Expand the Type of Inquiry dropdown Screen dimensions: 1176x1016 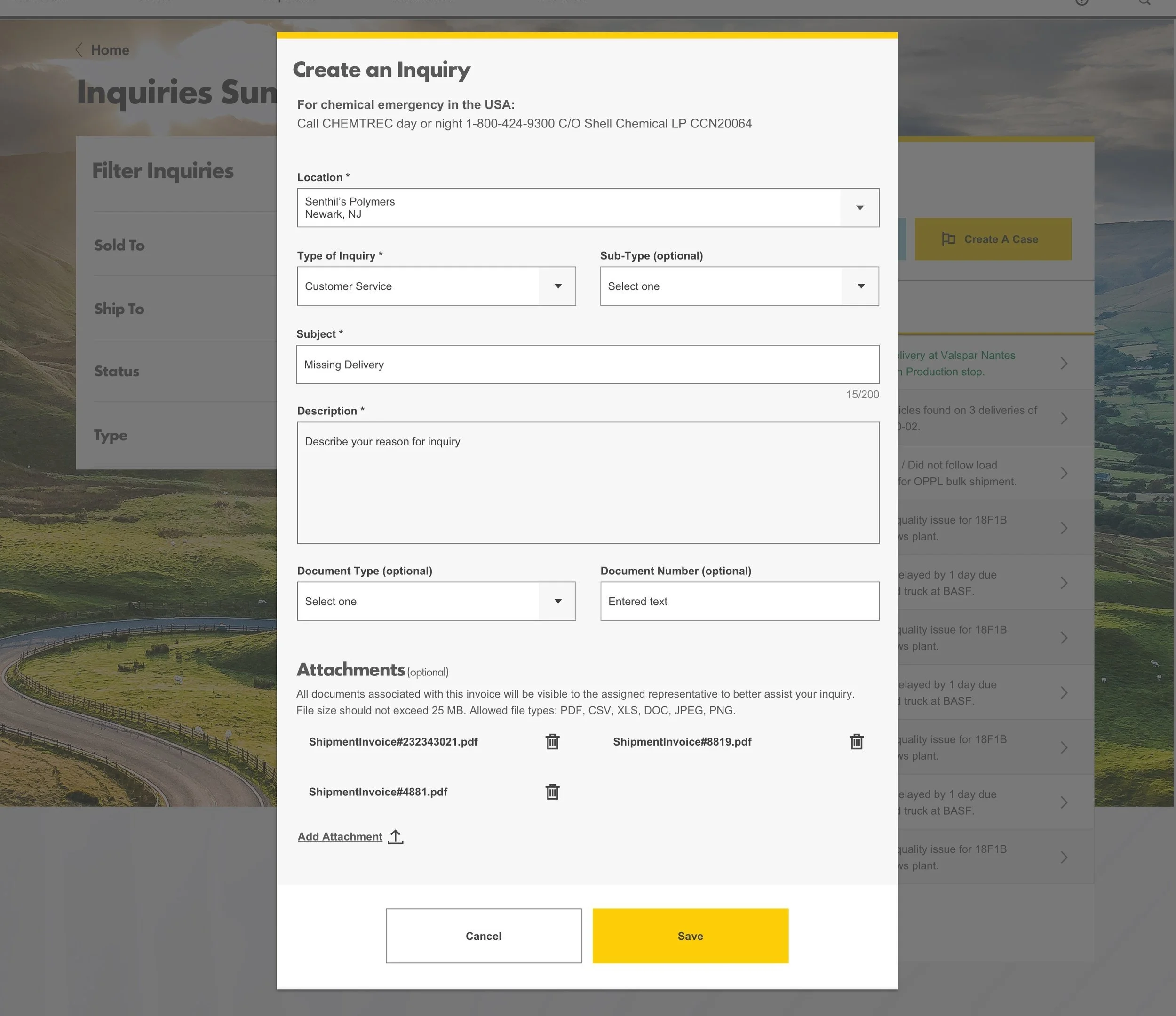(437, 286)
